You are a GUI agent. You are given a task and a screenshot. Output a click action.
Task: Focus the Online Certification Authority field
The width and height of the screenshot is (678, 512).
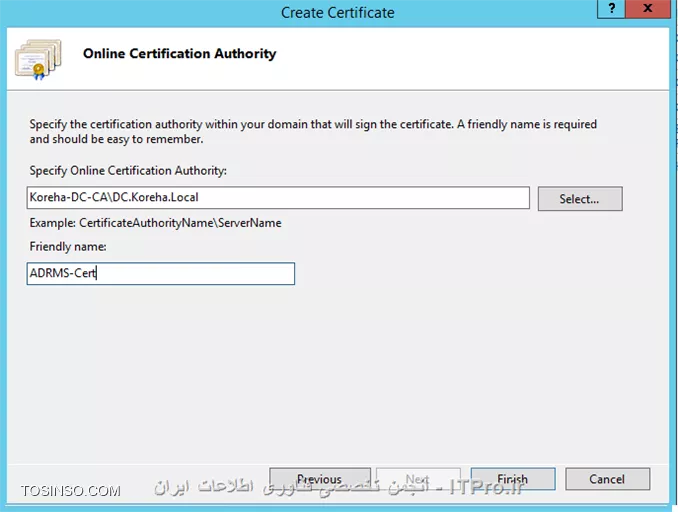click(x=278, y=198)
